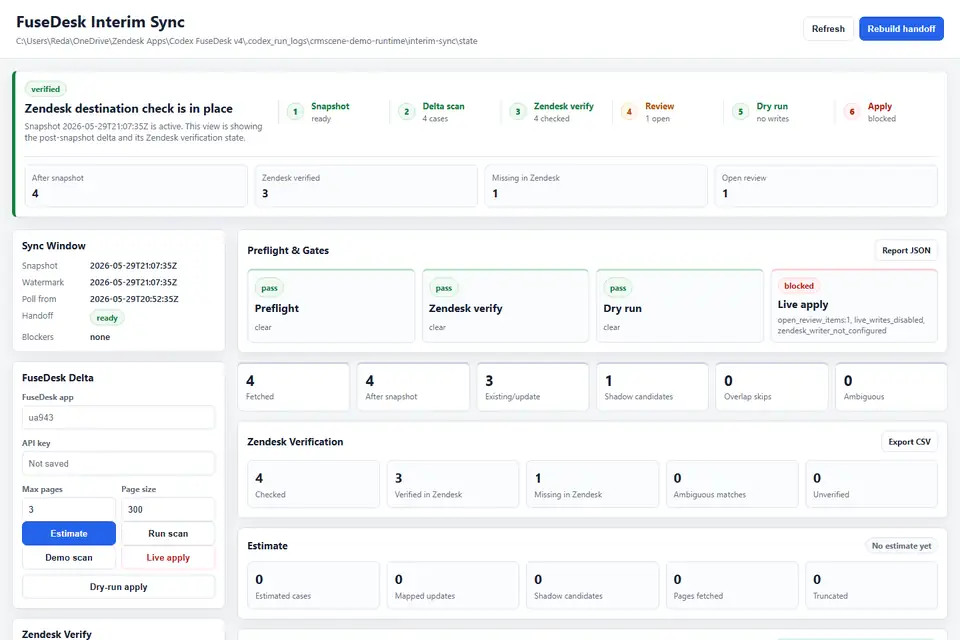Select step 1 Snapshot circle

(295, 111)
